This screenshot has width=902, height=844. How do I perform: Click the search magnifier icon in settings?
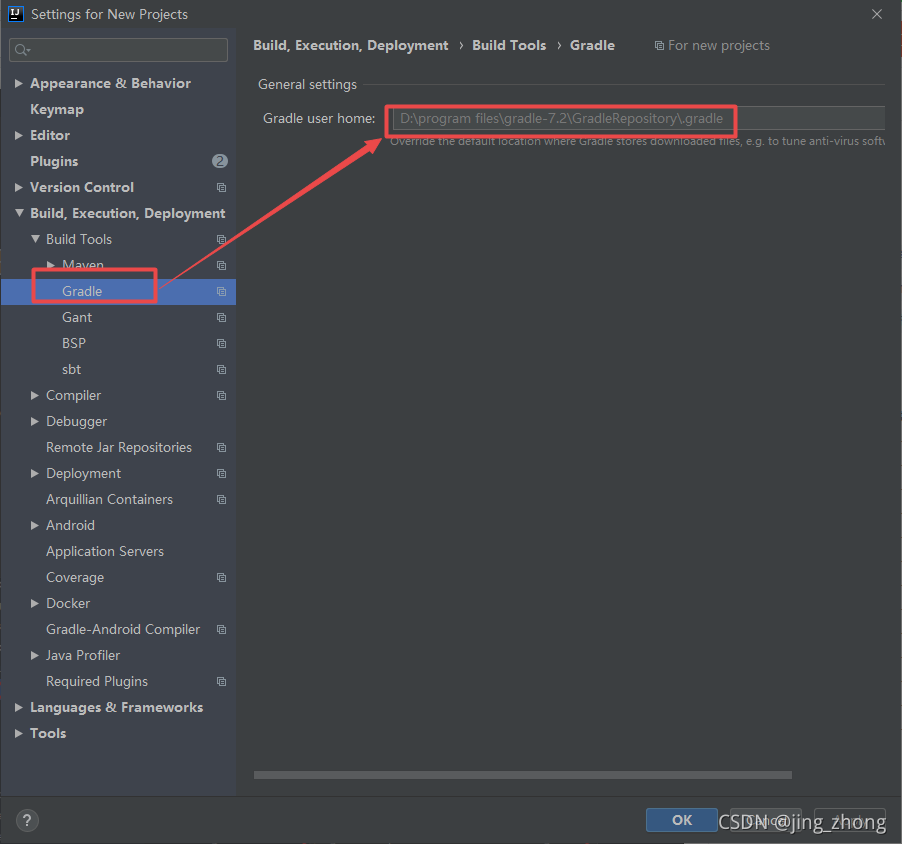(x=21, y=50)
